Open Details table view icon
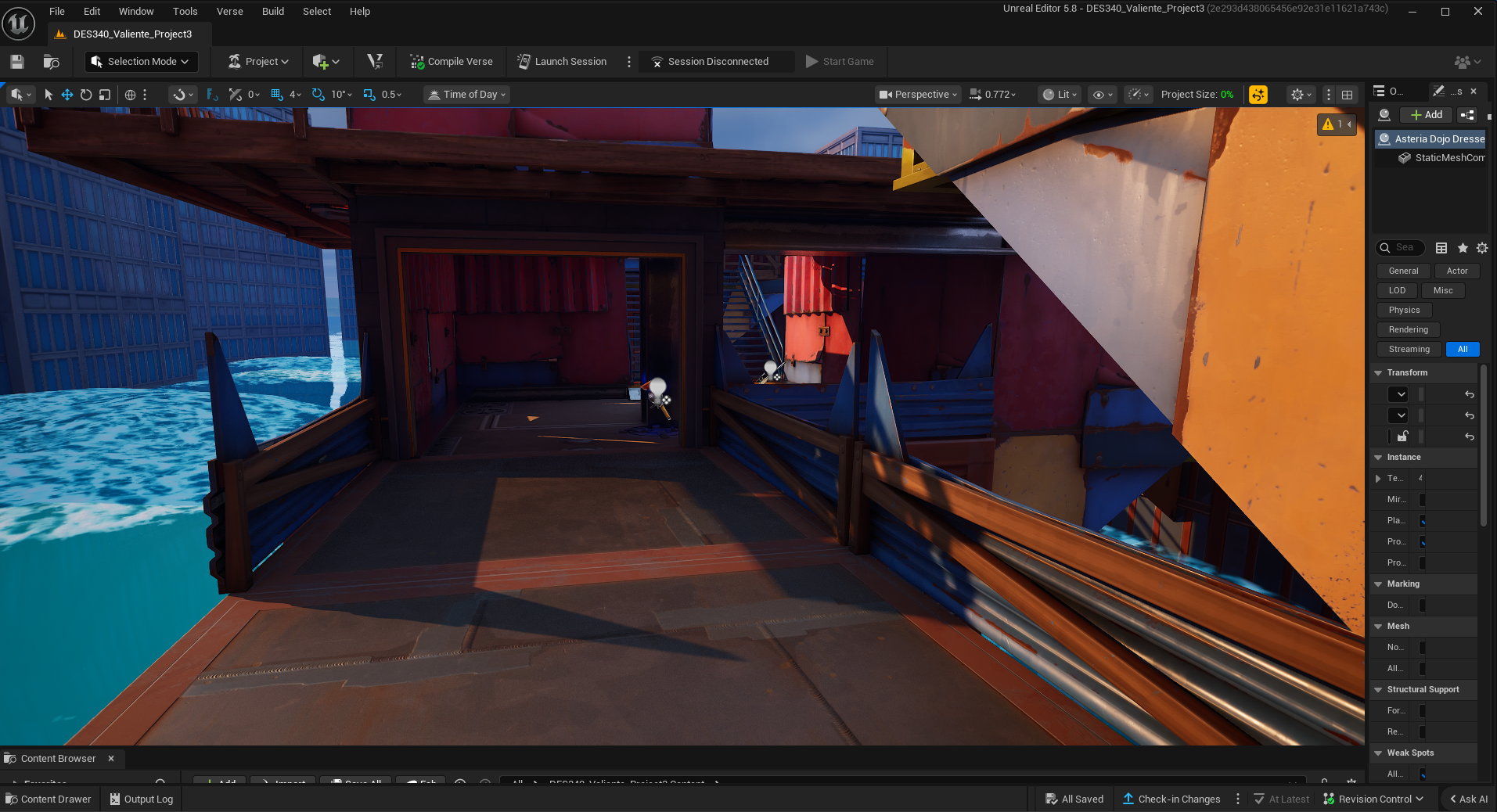Viewport: 1497px width, 812px height. pos(1441,248)
